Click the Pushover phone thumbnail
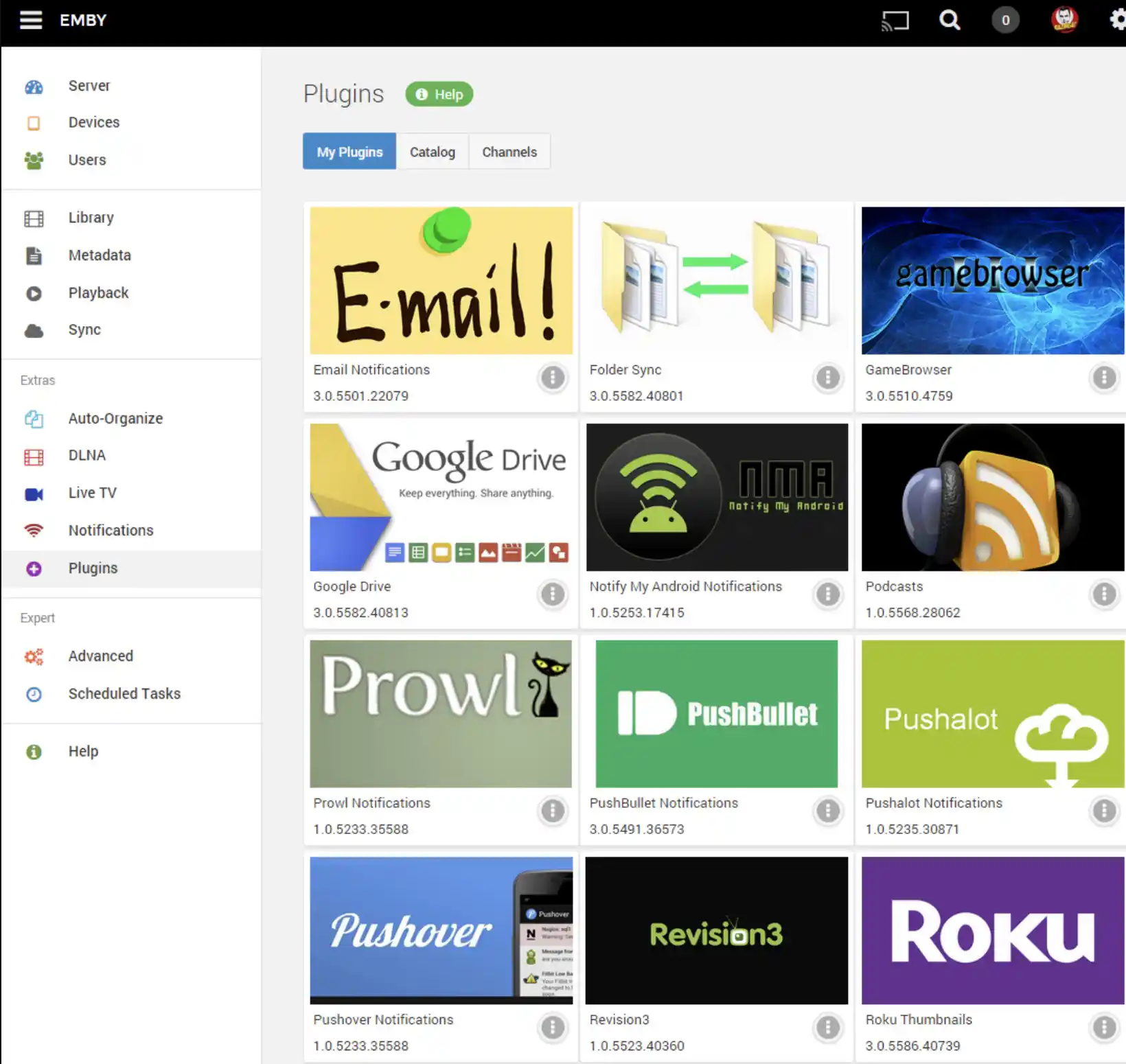Screen dimensions: 1126x1064 pyautogui.click(x=441, y=931)
